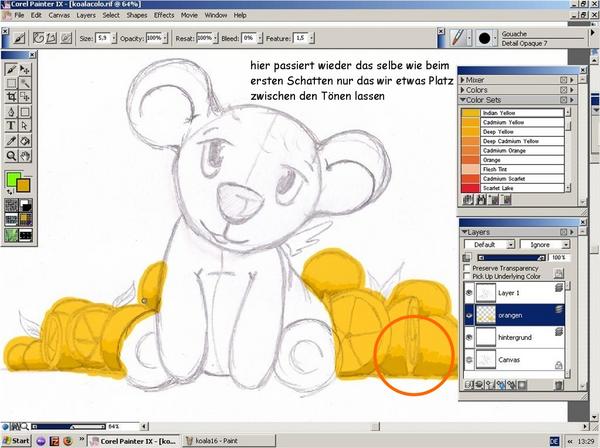The height and width of the screenshot is (448, 600).
Task: Toggle the Mixer palette display box
Action: point(563,80)
